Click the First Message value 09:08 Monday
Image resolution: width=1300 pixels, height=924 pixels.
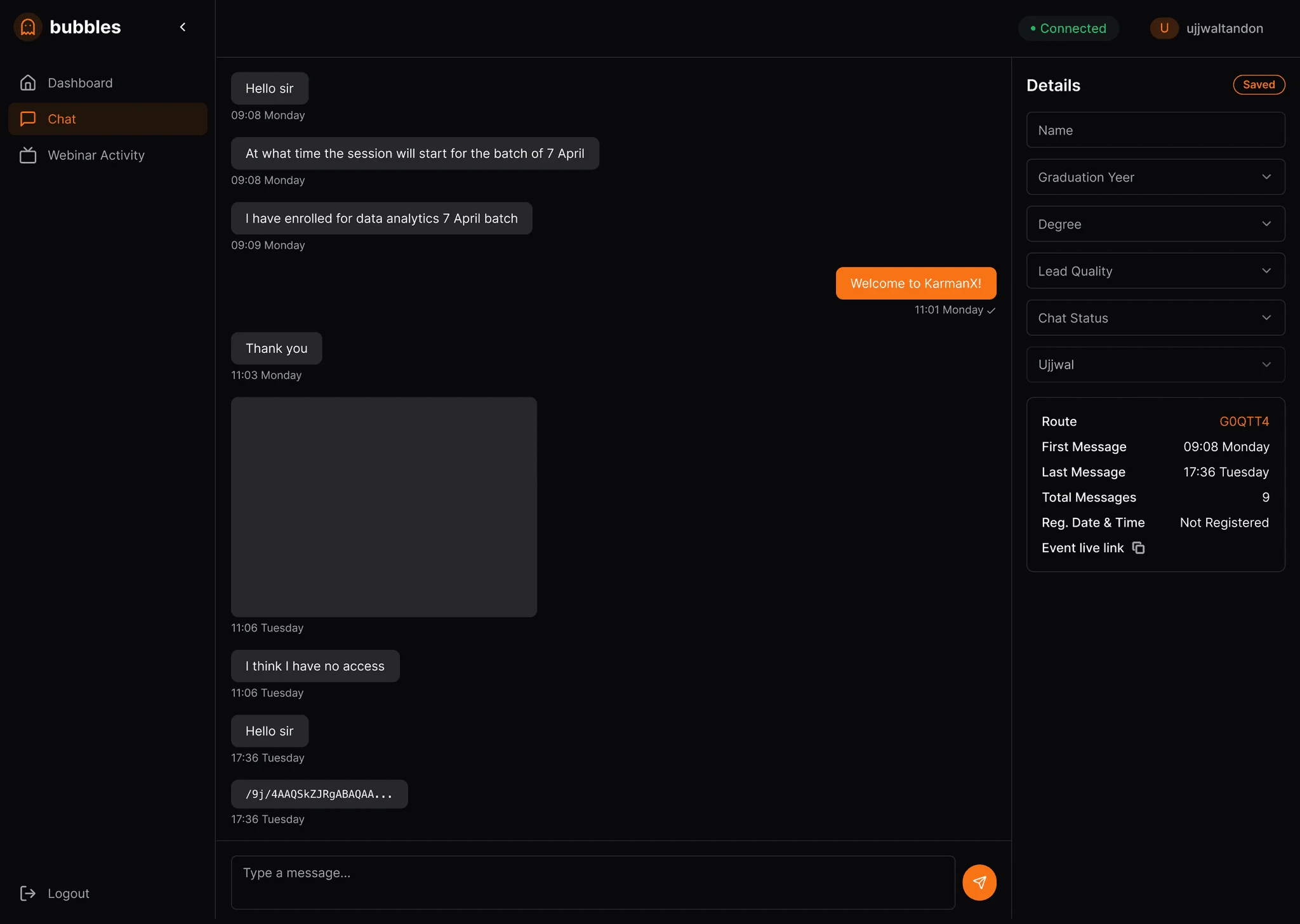pyautogui.click(x=1226, y=446)
